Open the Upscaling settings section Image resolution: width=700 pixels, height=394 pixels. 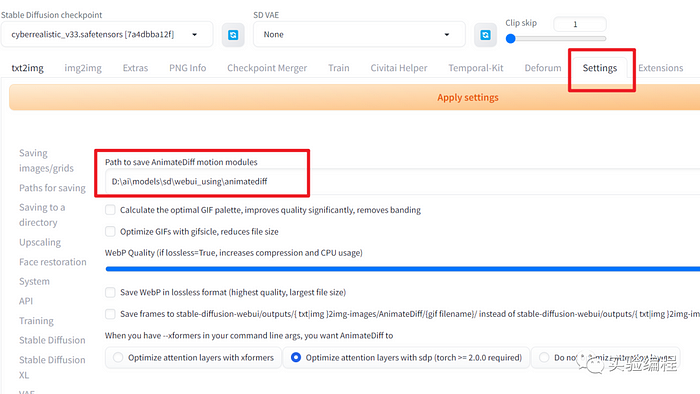40,242
